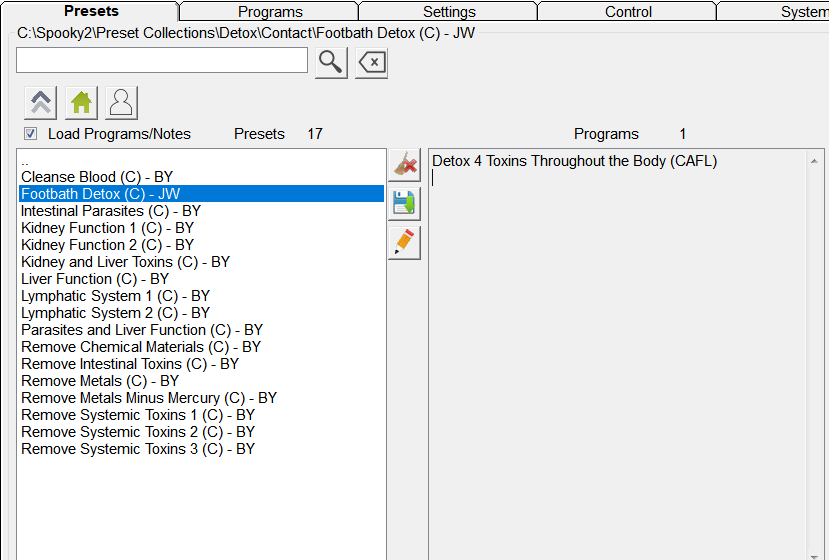The image size is (829, 560).
Task: Choose Intestinal Parasites (C) - BY preset
Action: click(111, 211)
